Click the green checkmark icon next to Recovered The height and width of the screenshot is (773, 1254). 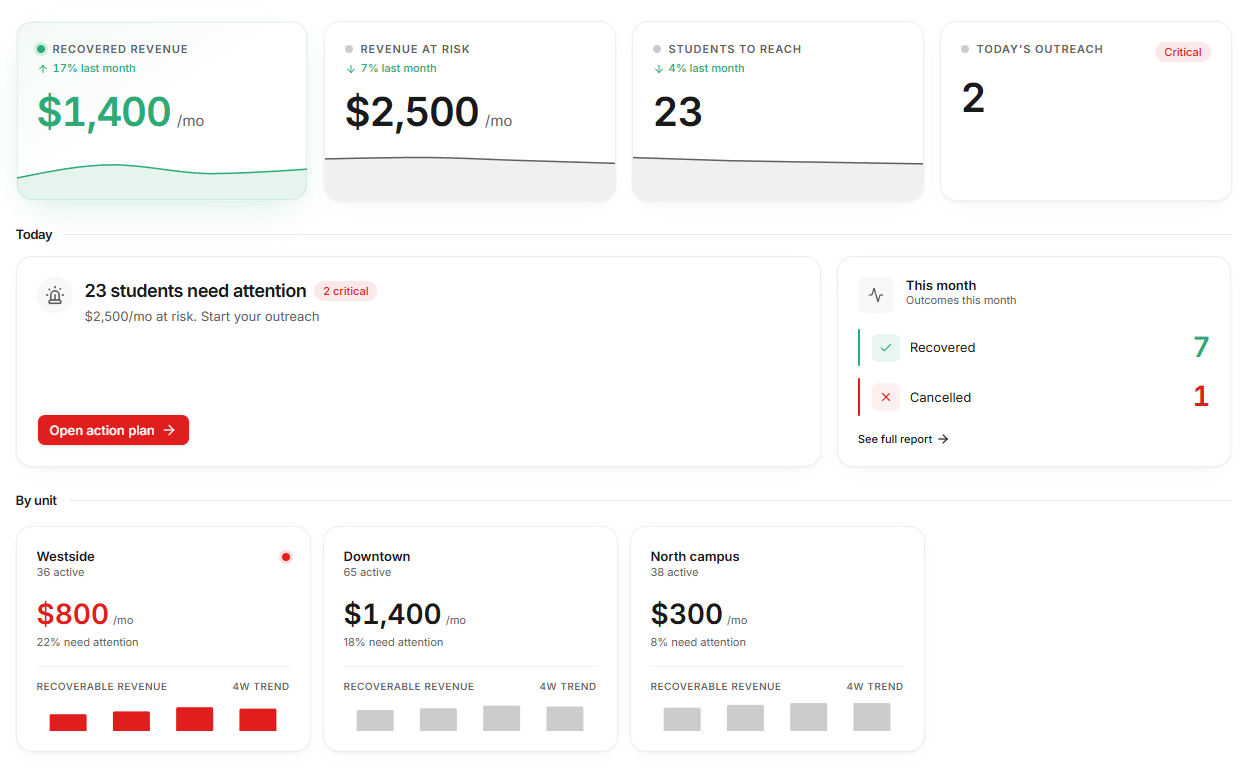tap(886, 348)
